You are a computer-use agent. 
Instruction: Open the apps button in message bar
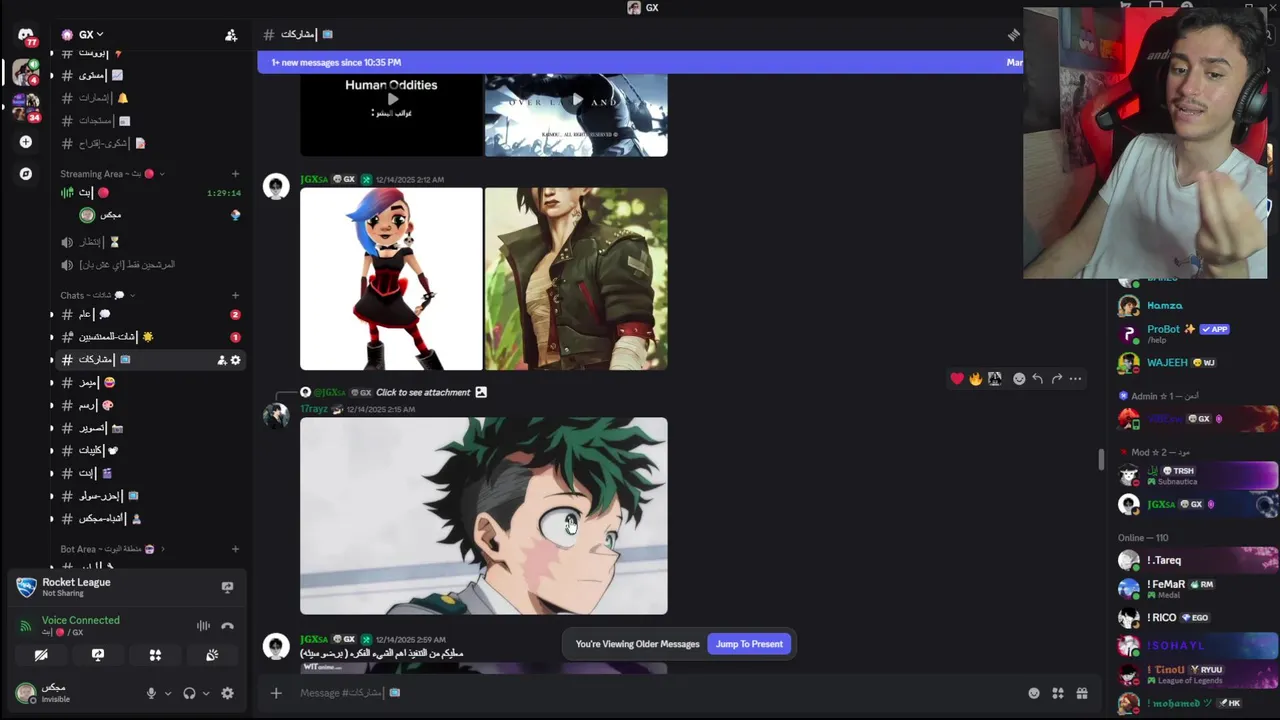(x=1058, y=693)
